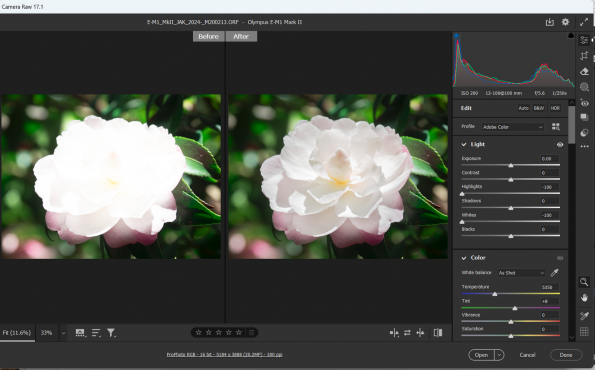The width and height of the screenshot is (595, 370).
Task: Copy current settings to before icon
Action: click(x=420, y=333)
